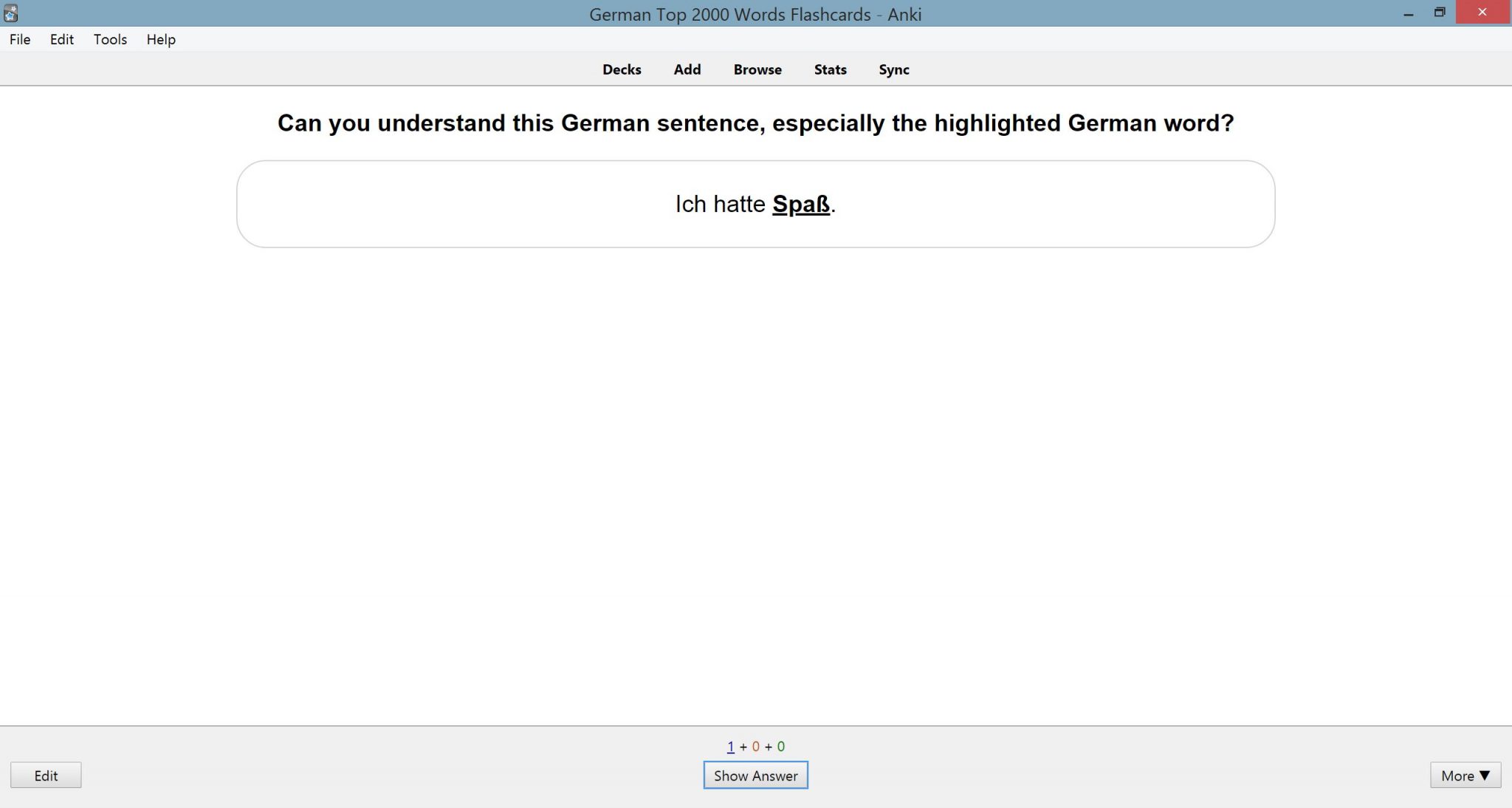
Task: Open the Edit menu in the menu bar
Action: [62, 39]
